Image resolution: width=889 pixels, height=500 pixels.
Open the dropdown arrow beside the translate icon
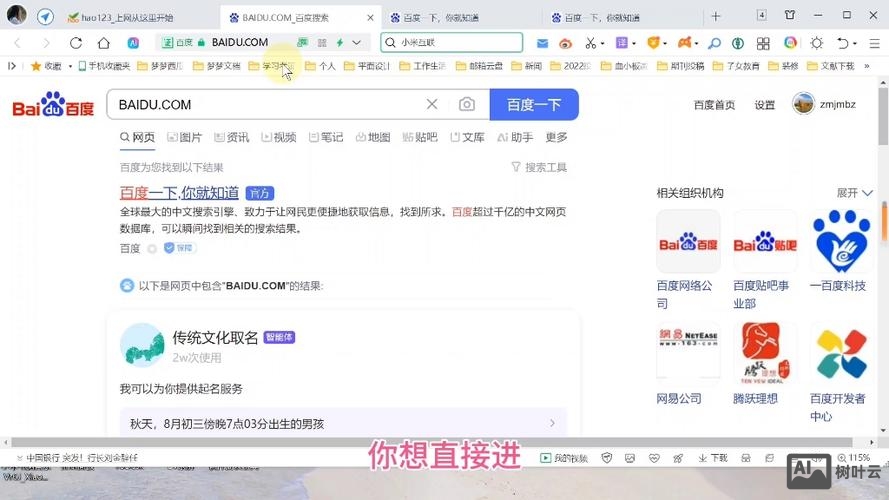tap(634, 43)
